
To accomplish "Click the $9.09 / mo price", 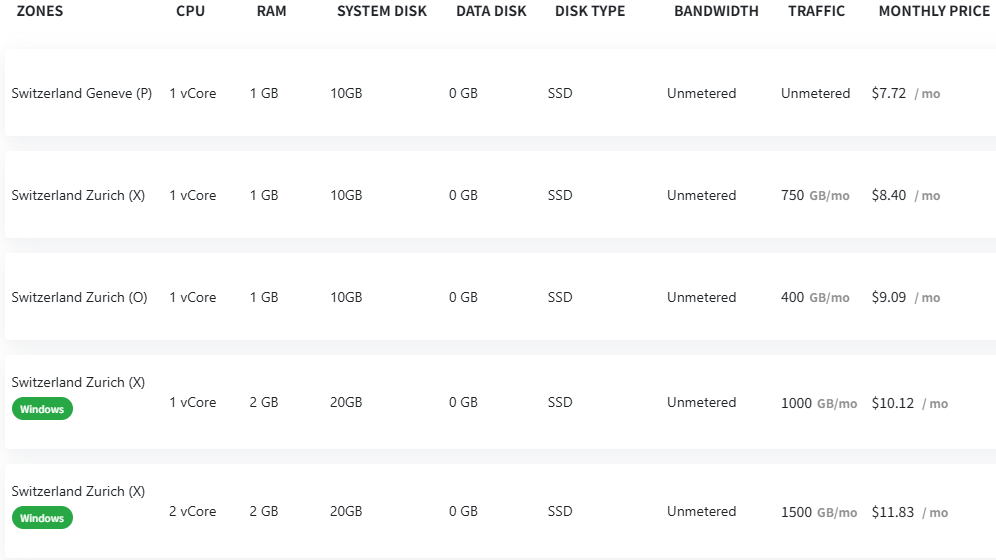I will click(906, 297).
